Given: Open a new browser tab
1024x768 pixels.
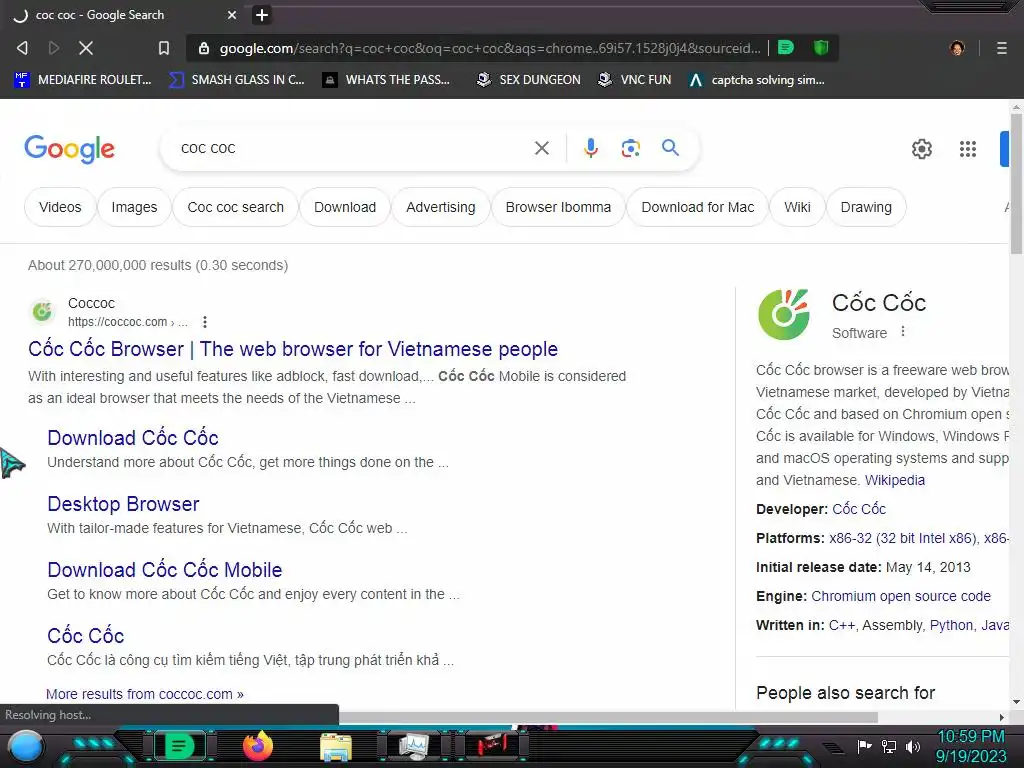Looking at the screenshot, I should [x=262, y=14].
